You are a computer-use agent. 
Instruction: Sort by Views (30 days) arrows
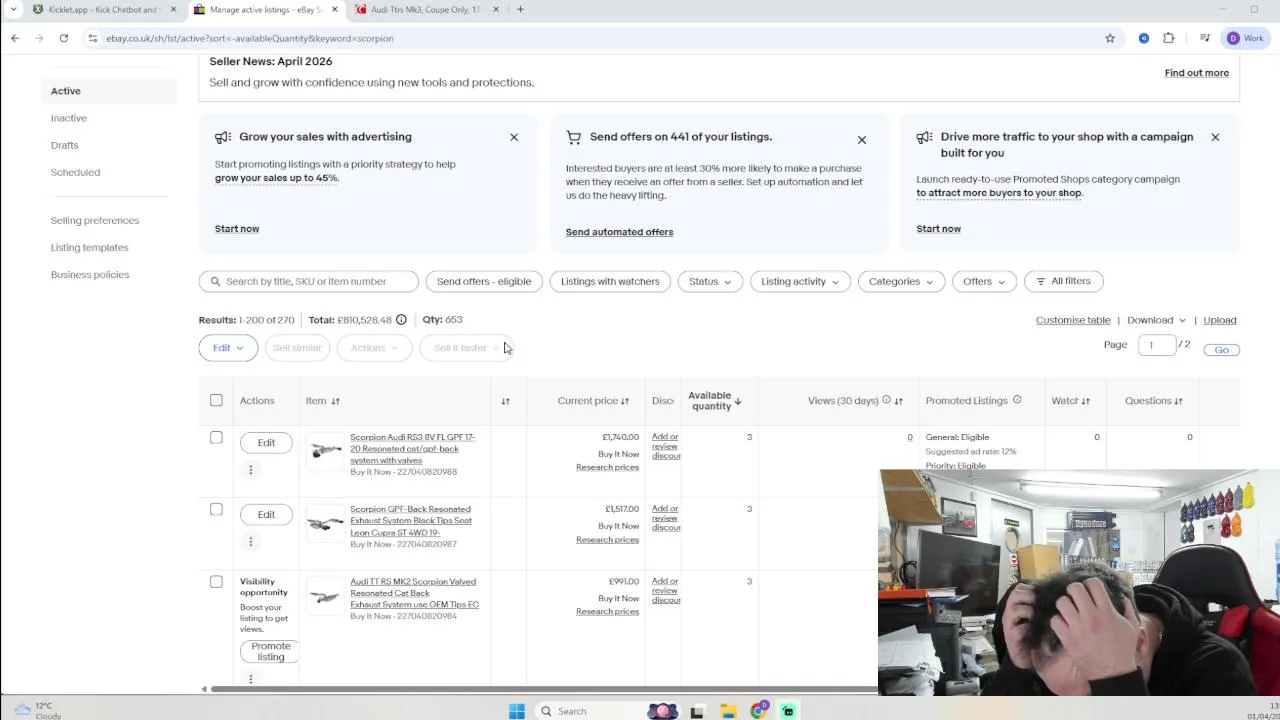coord(899,401)
